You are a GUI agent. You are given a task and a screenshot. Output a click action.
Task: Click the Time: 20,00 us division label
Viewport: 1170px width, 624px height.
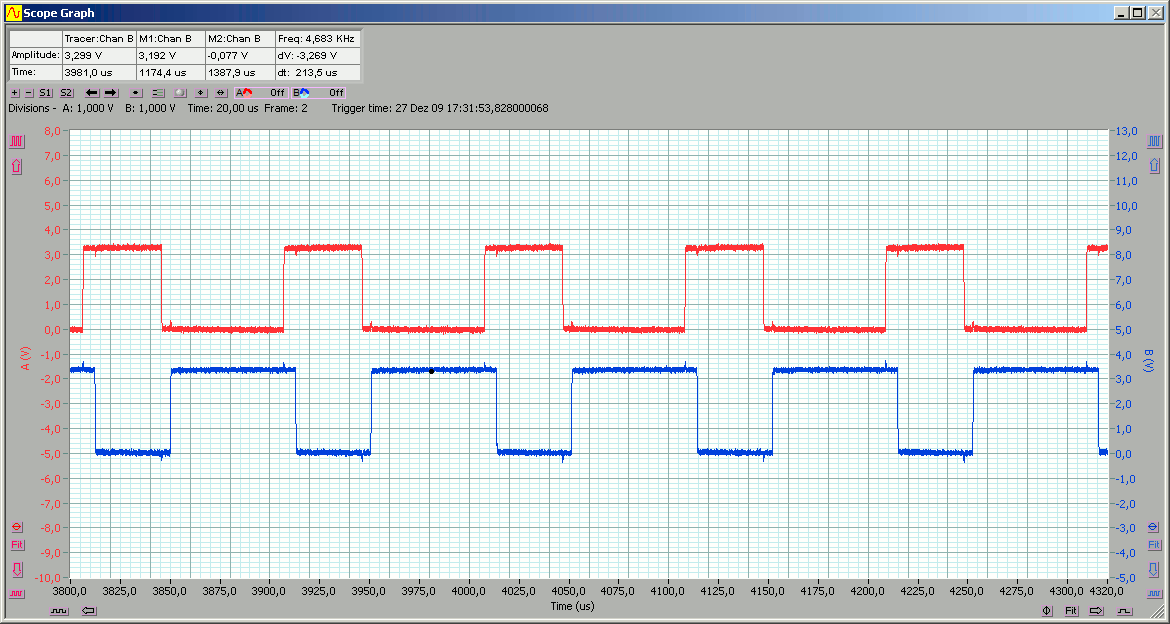(x=223, y=108)
